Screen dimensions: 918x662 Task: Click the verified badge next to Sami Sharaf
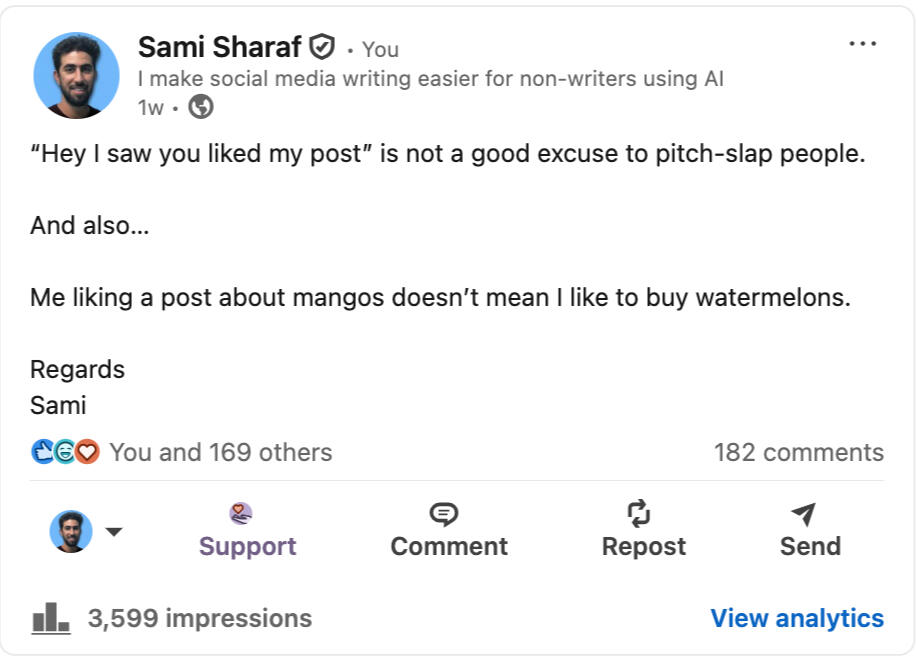click(322, 47)
